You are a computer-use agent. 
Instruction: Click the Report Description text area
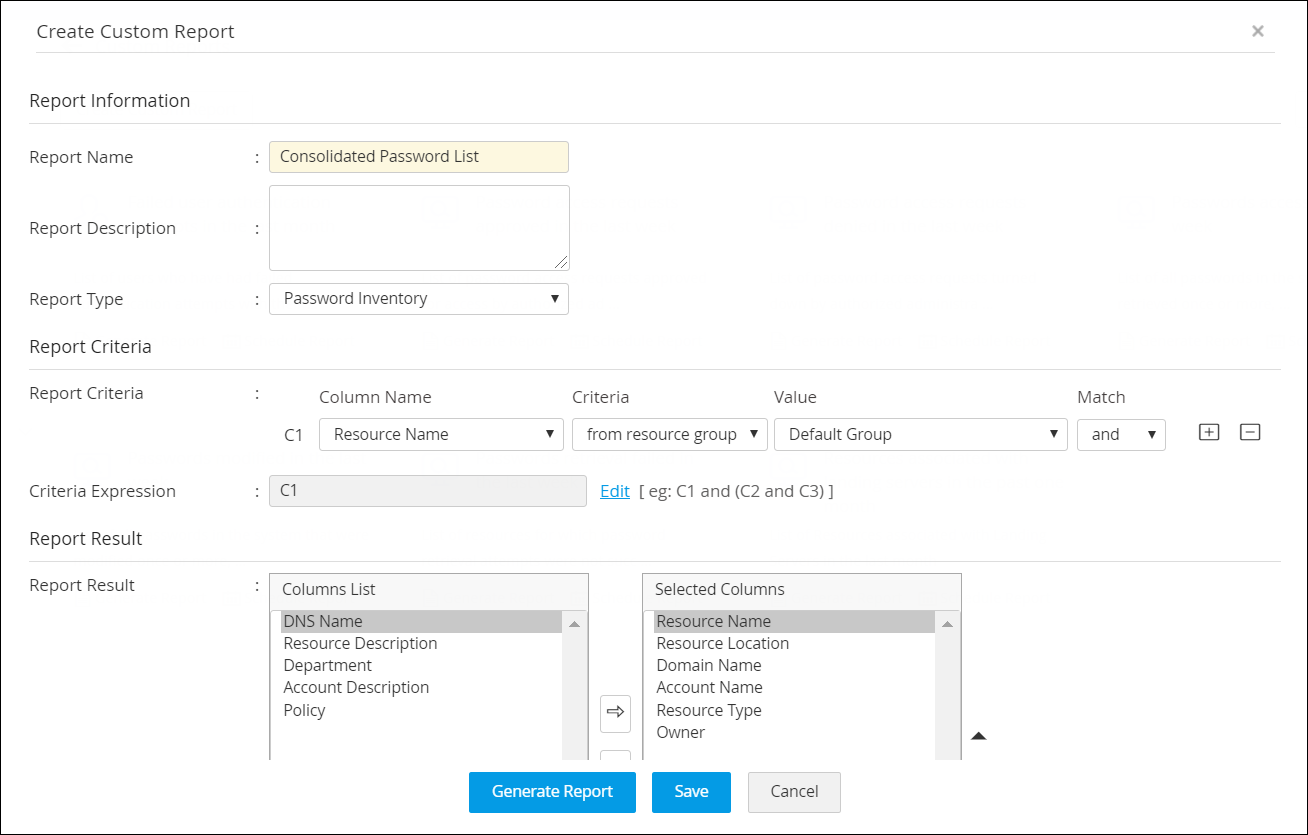[418, 228]
